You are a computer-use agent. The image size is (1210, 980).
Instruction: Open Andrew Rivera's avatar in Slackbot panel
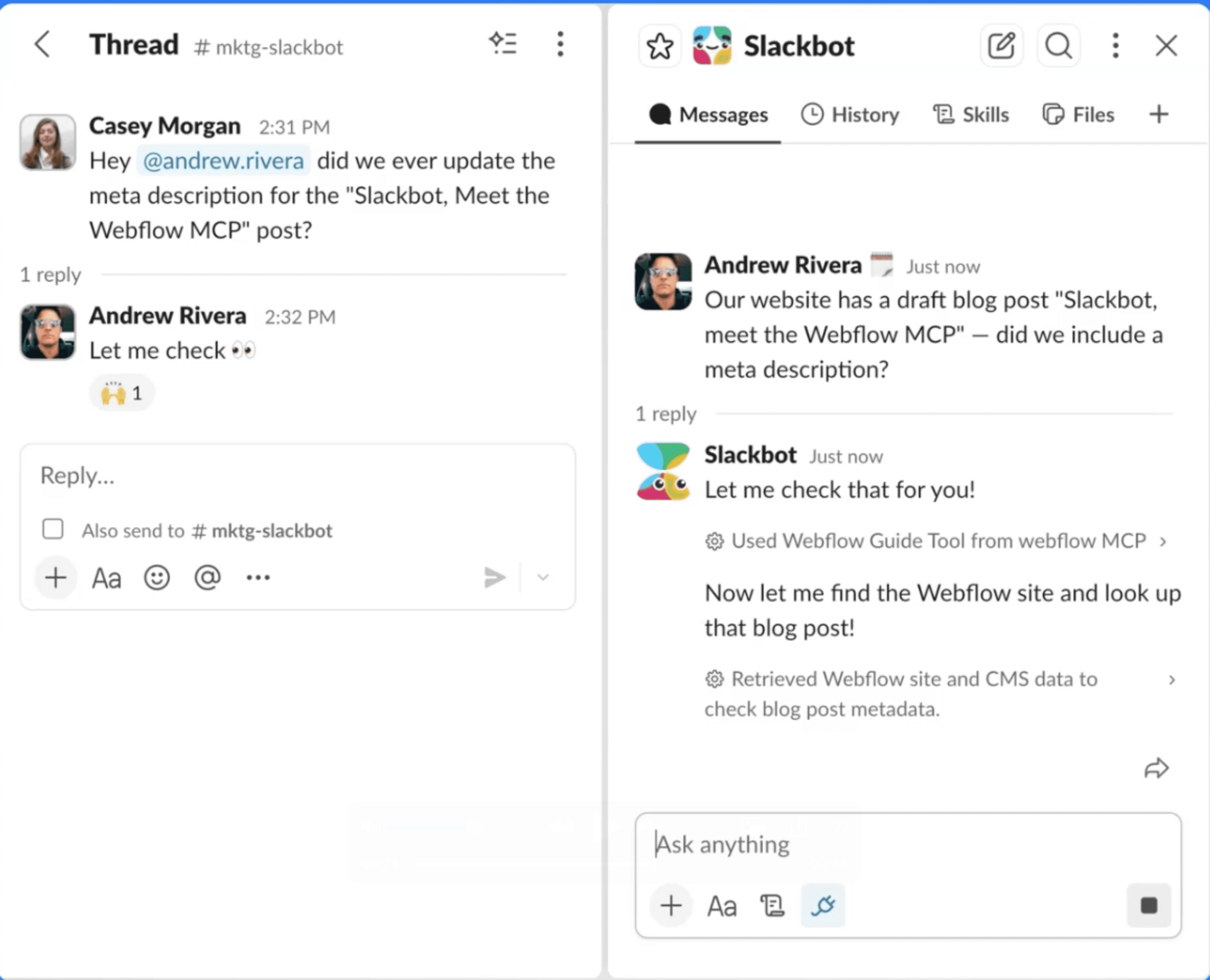[663, 281]
